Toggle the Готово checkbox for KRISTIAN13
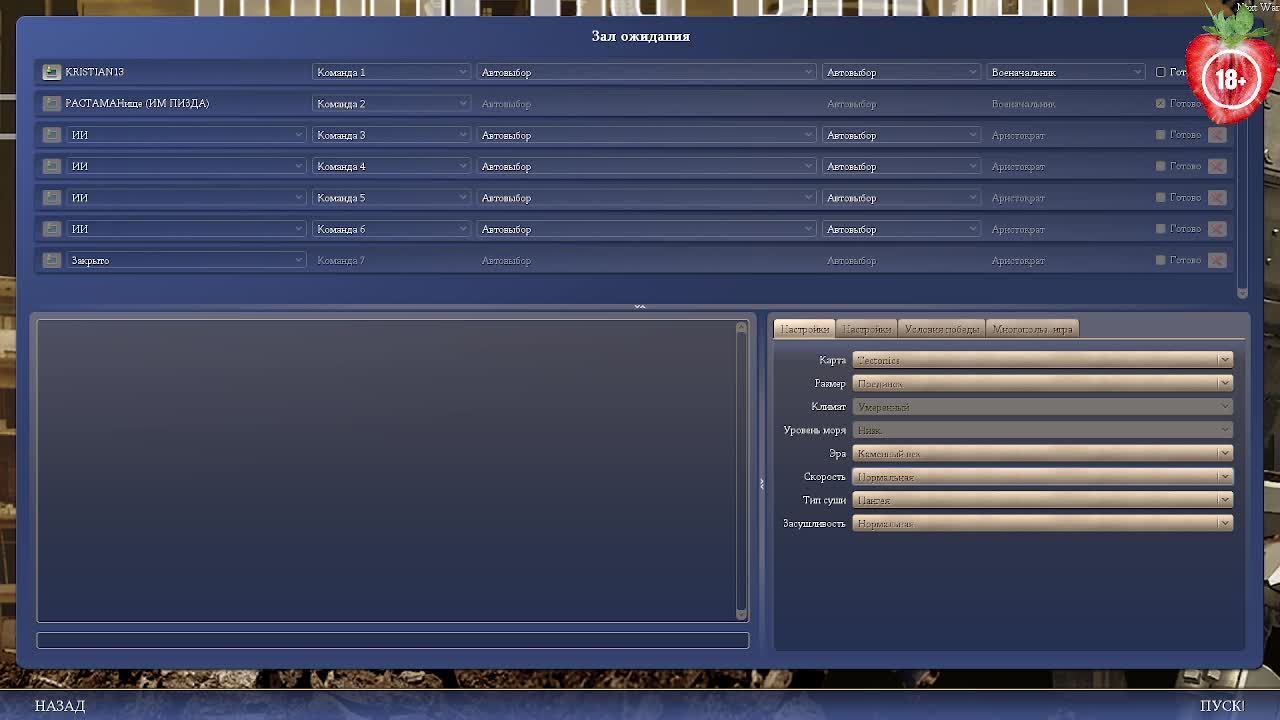Image resolution: width=1280 pixels, height=720 pixels. click(1160, 72)
